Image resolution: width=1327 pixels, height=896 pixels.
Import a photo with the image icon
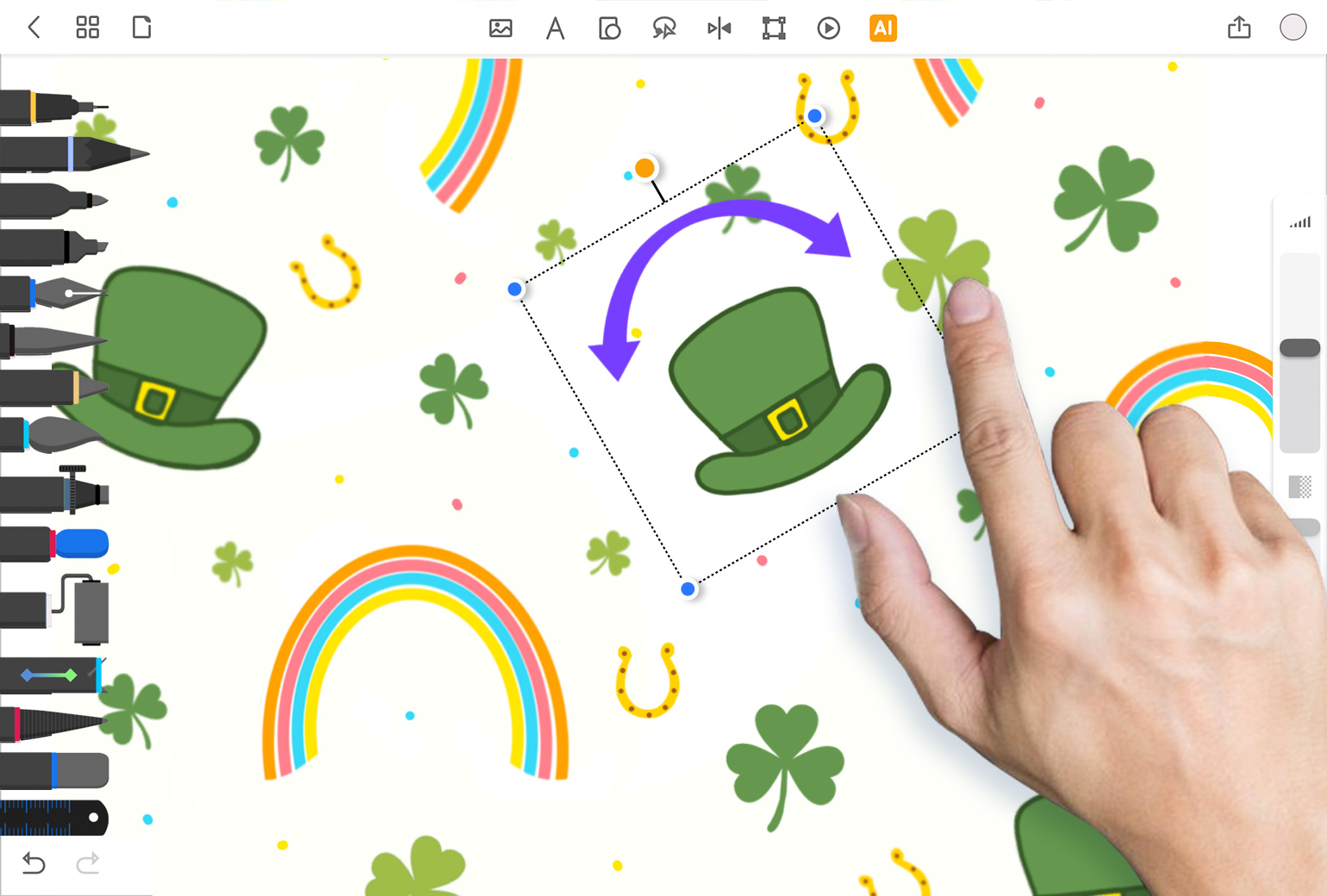coord(501,28)
